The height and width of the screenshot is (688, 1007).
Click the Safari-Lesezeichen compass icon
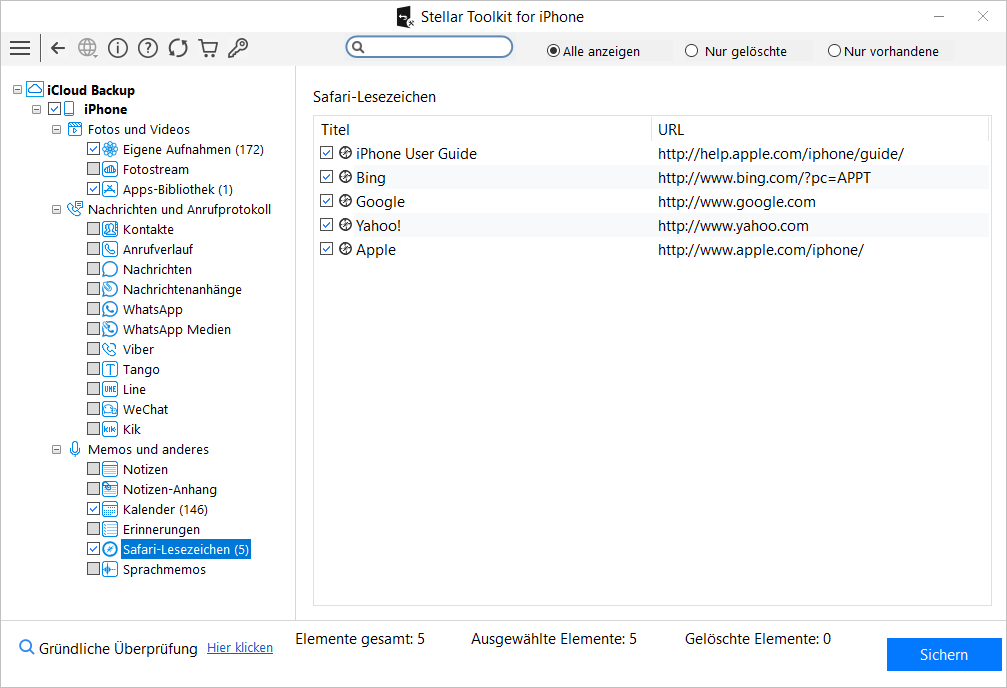pos(110,549)
